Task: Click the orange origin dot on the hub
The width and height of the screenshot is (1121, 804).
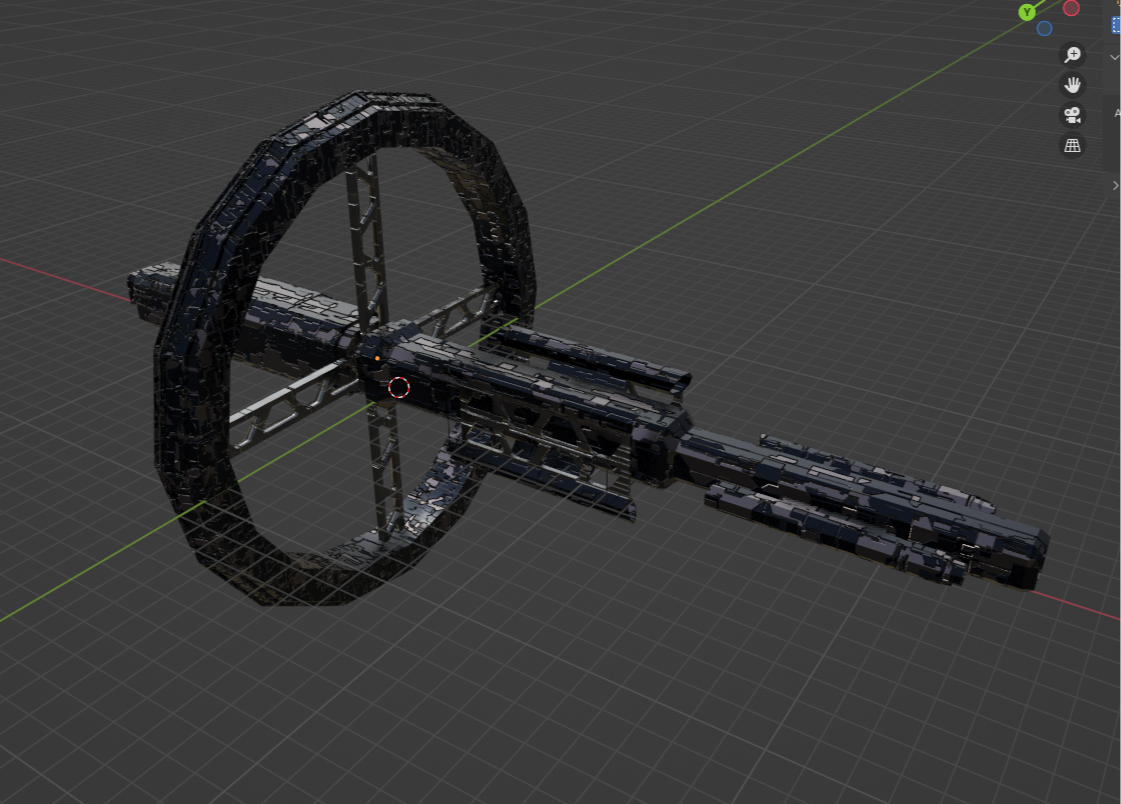Action: (x=377, y=357)
